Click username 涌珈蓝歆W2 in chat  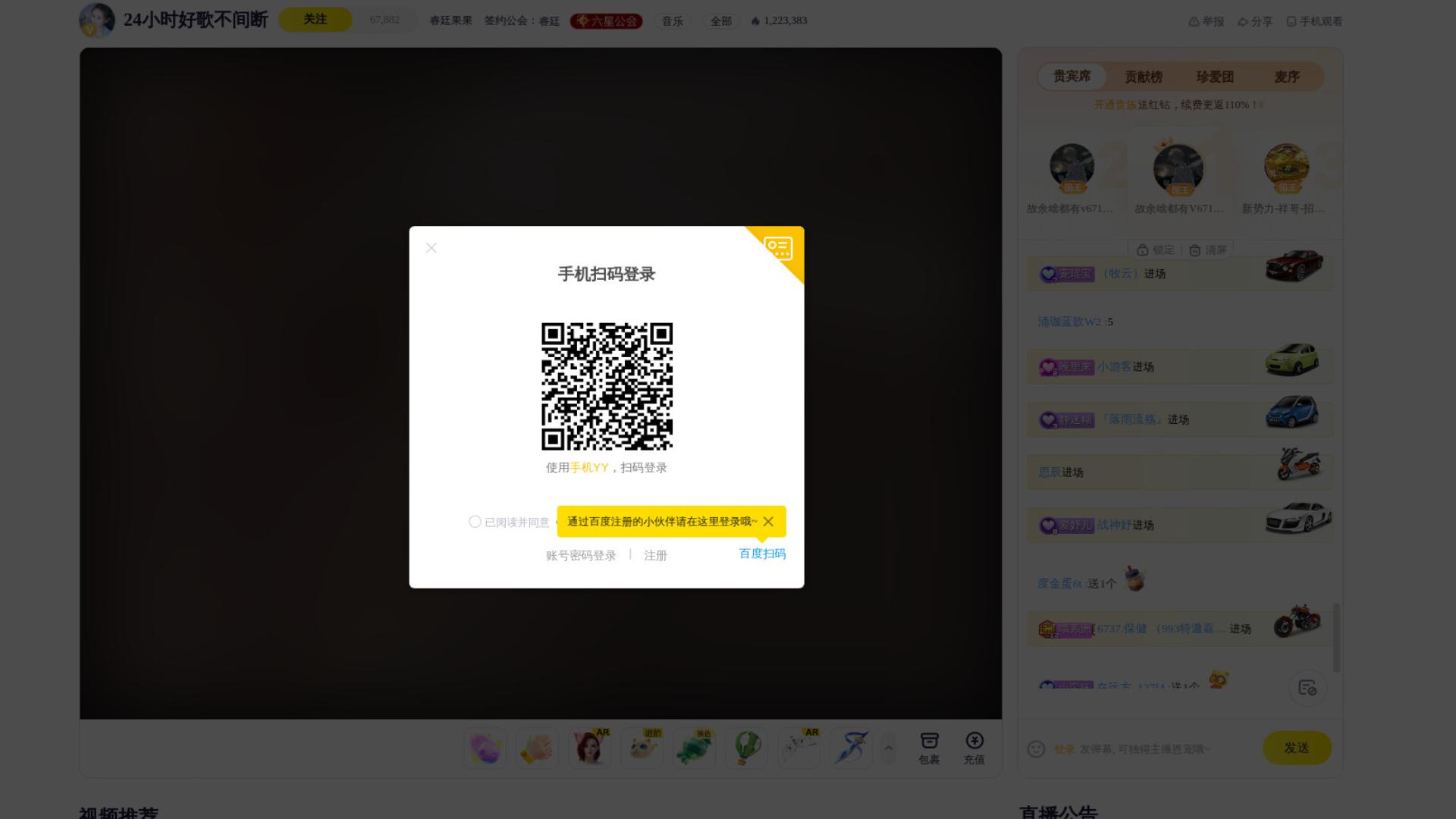coord(1069,322)
